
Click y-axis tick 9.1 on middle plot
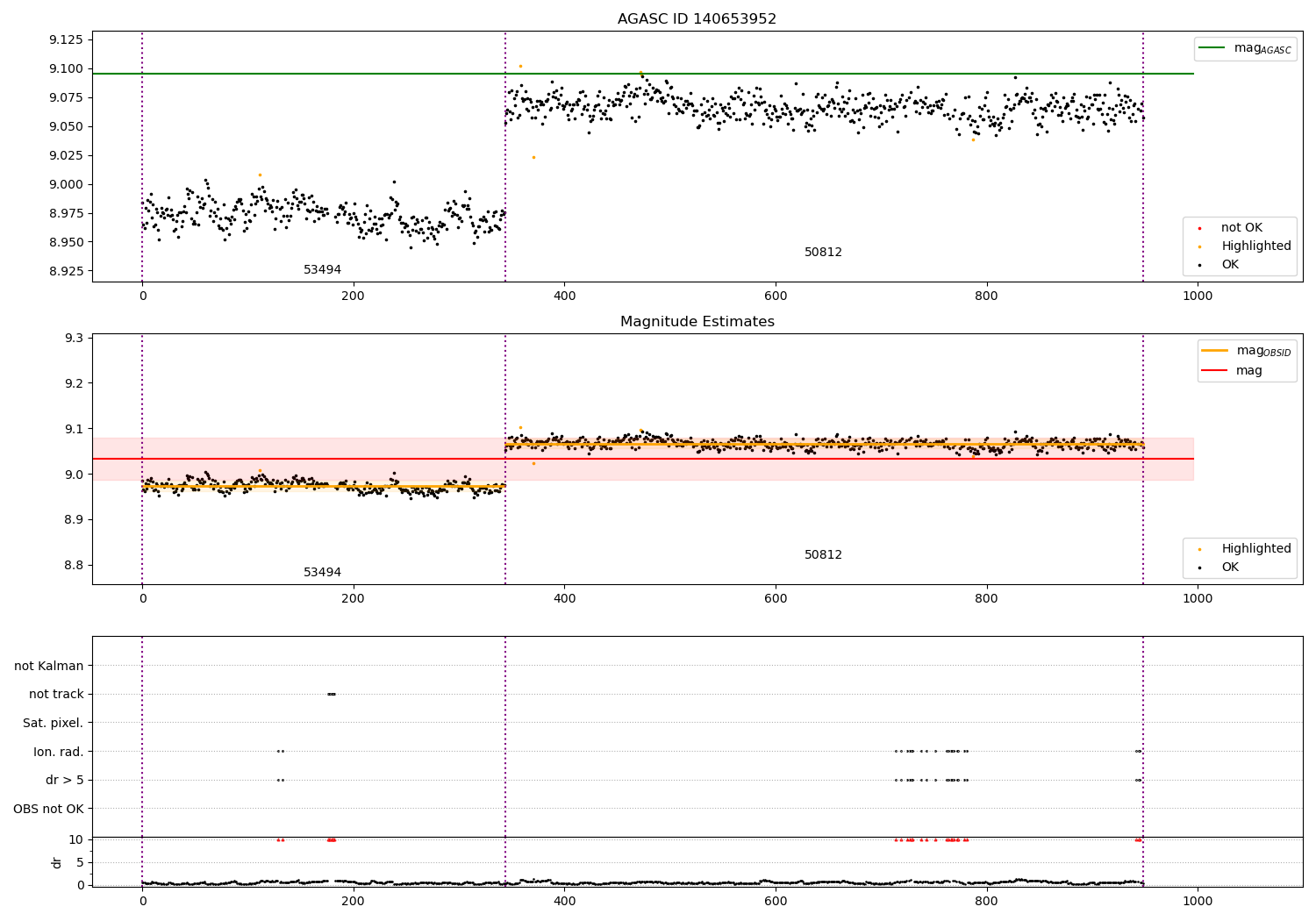[x=75, y=429]
